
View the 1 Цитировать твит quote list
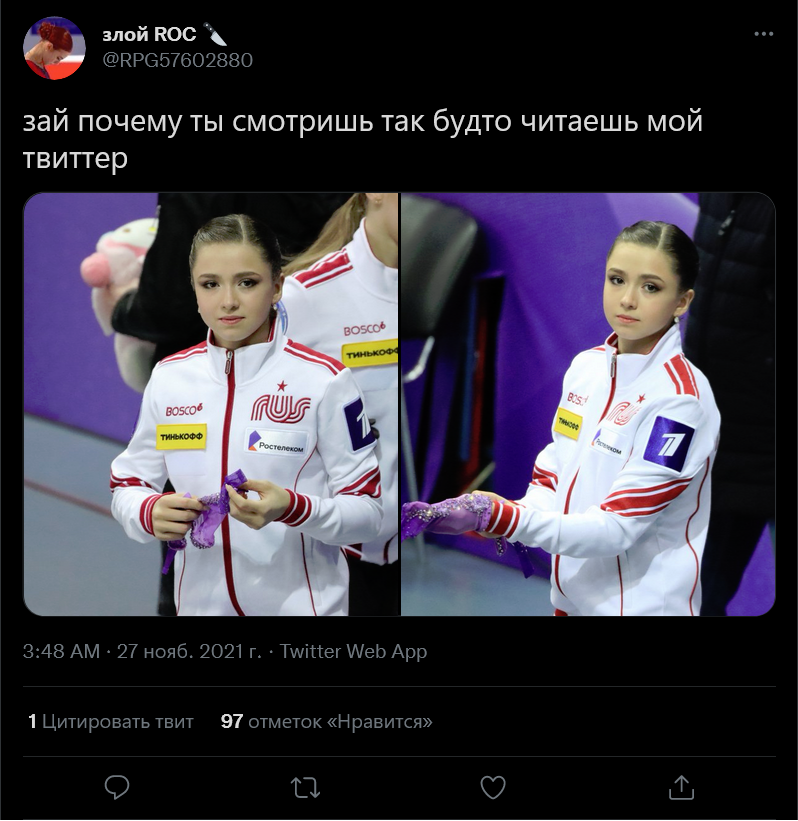coord(110,722)
